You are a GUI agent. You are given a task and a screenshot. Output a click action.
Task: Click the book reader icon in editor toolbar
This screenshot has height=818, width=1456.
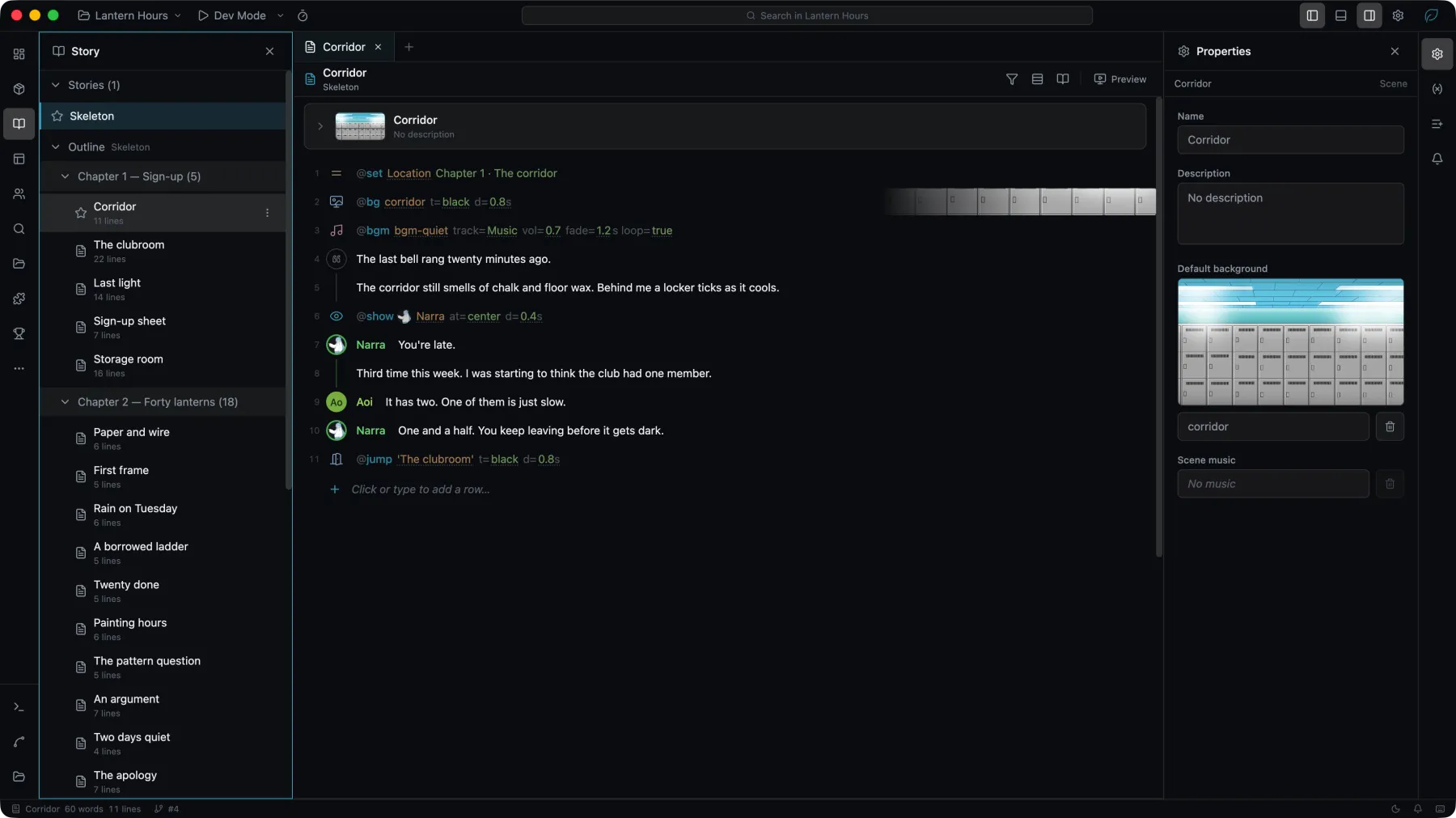tap(1063, 79)
